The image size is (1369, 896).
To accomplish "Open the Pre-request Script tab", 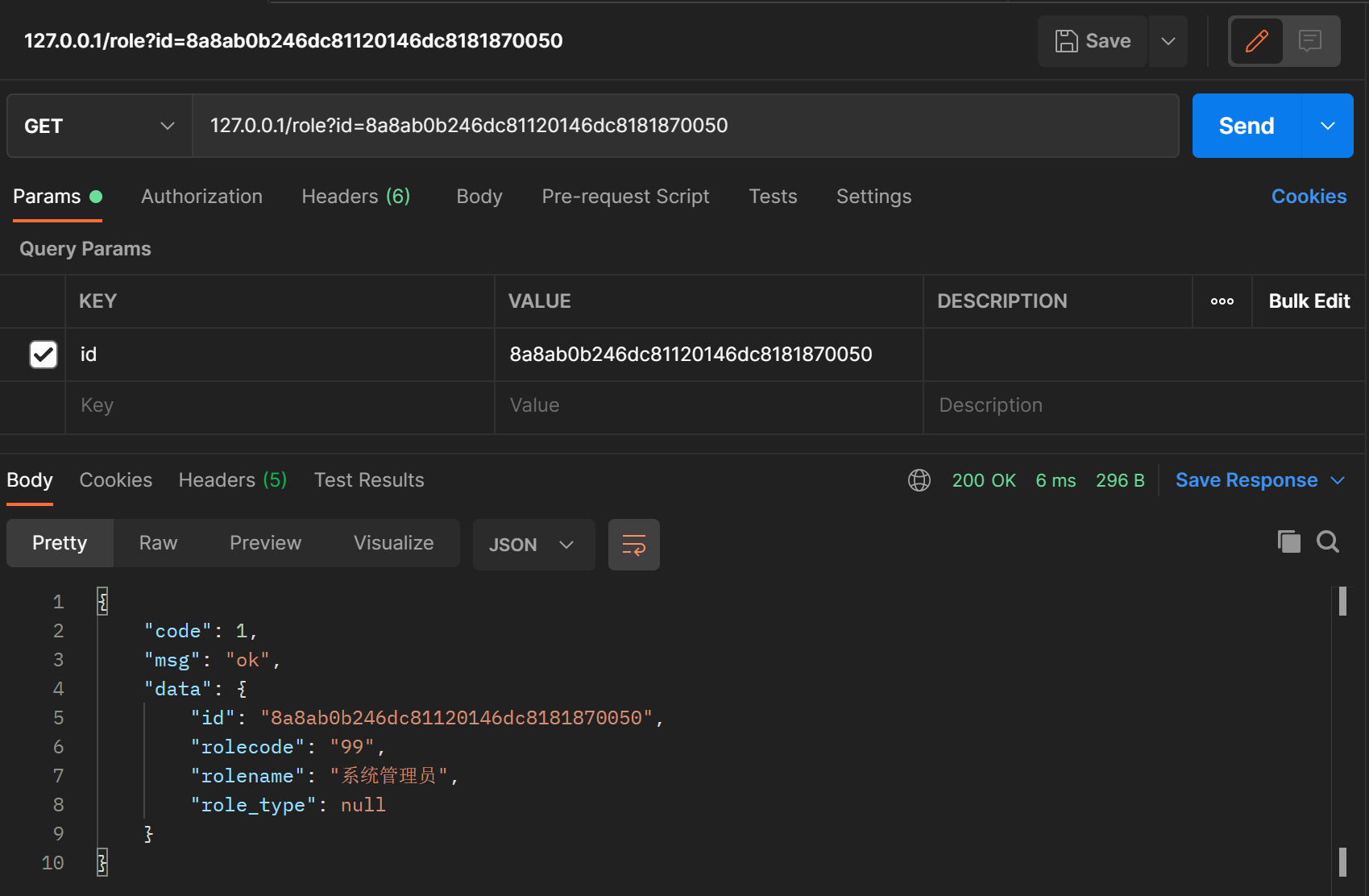I will click(x=625, y=197).
